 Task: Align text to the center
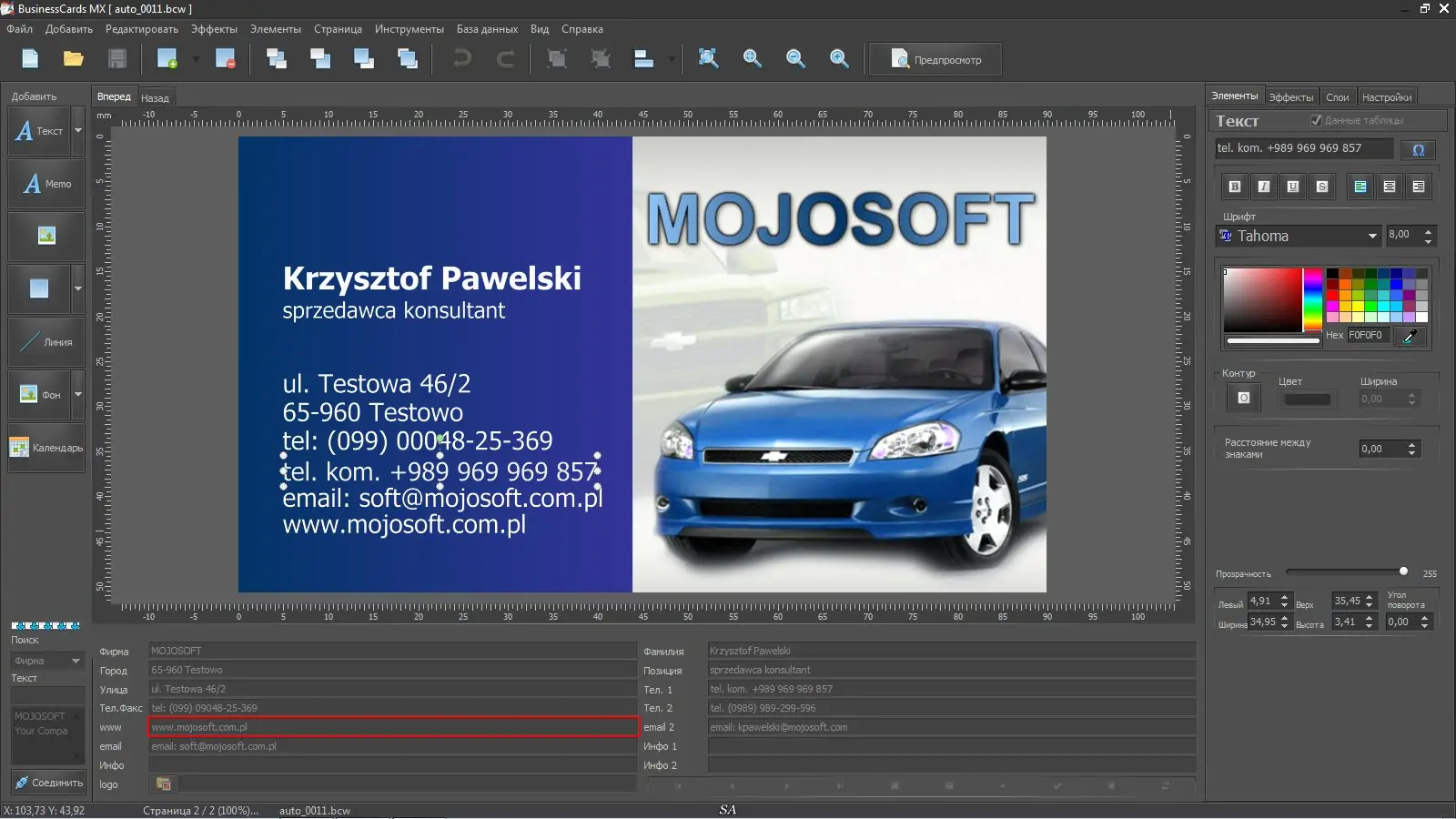pos(1390,187)
